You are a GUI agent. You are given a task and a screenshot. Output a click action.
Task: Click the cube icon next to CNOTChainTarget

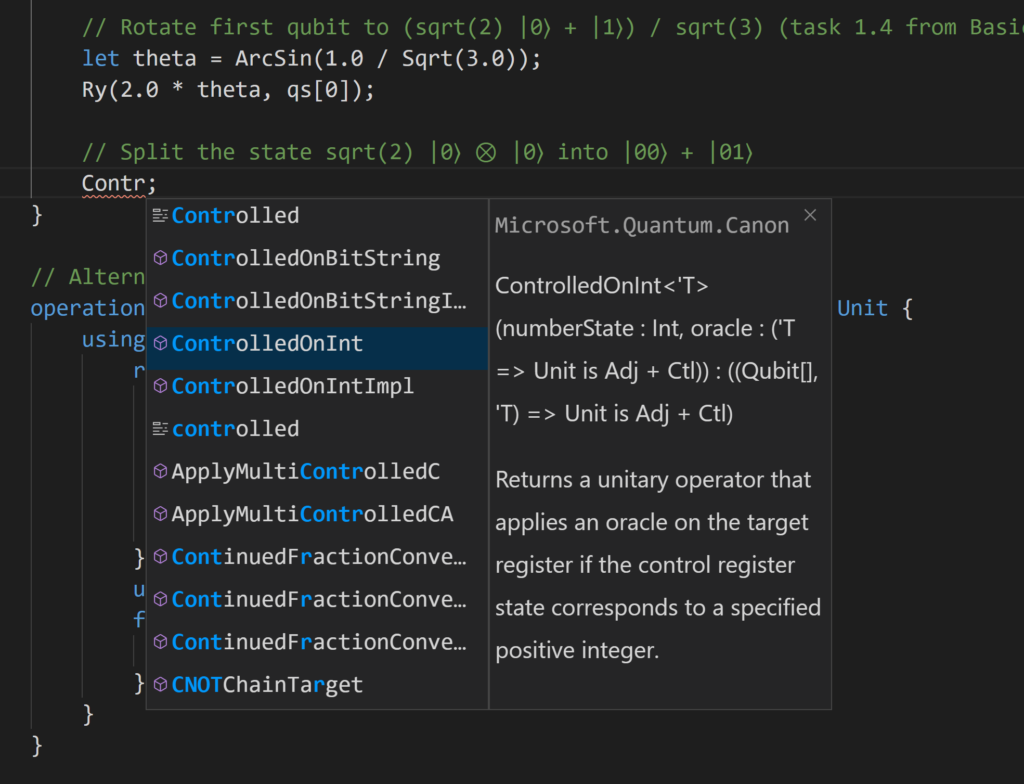pyautogui.click(x=160, y=685)
